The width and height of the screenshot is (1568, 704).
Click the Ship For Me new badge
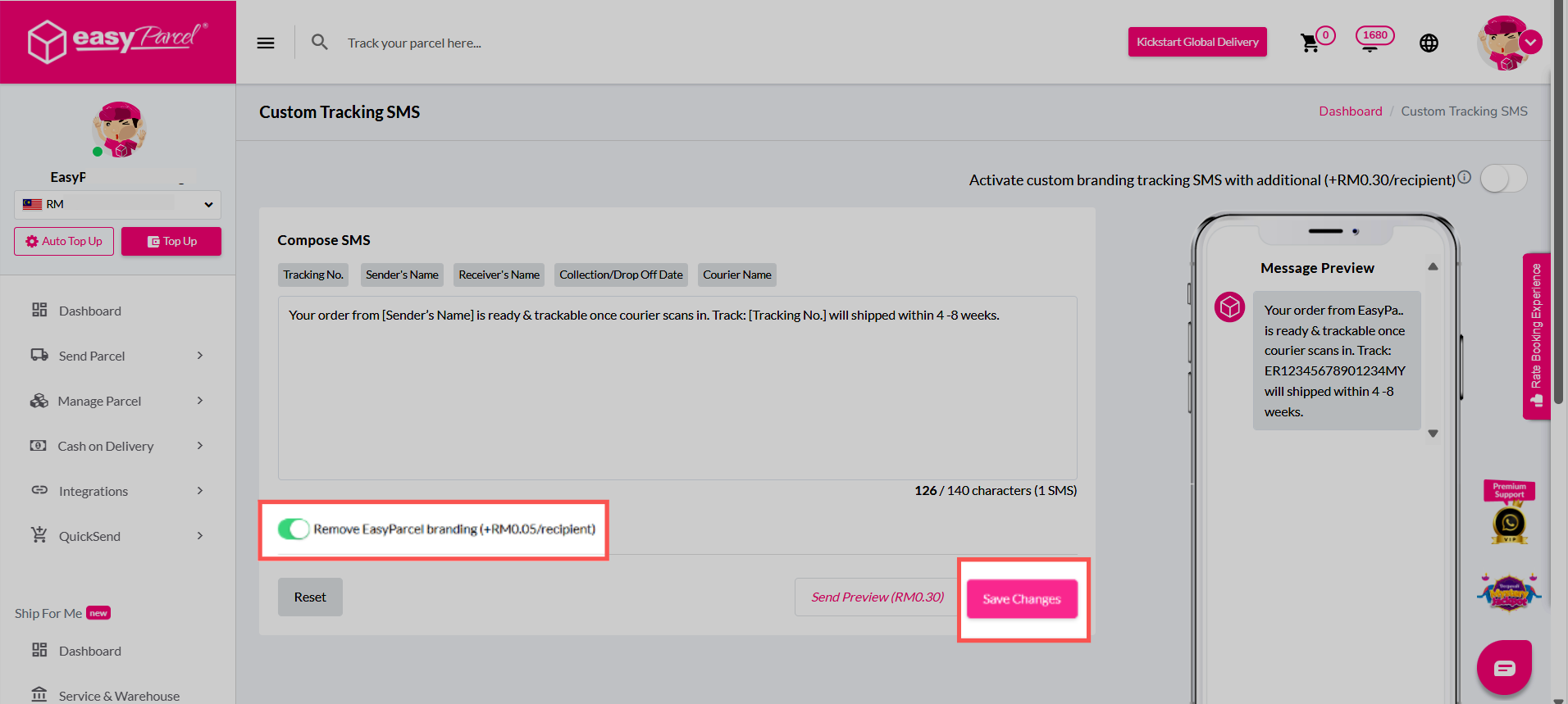pyautogui.click(x=98, y=613)
